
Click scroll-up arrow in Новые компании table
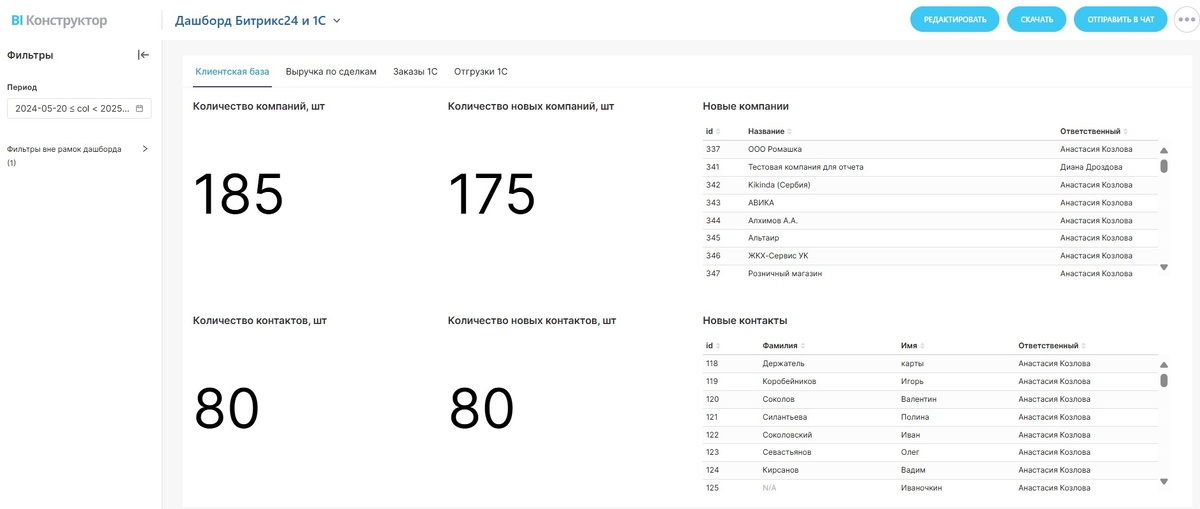[1163, 149]
